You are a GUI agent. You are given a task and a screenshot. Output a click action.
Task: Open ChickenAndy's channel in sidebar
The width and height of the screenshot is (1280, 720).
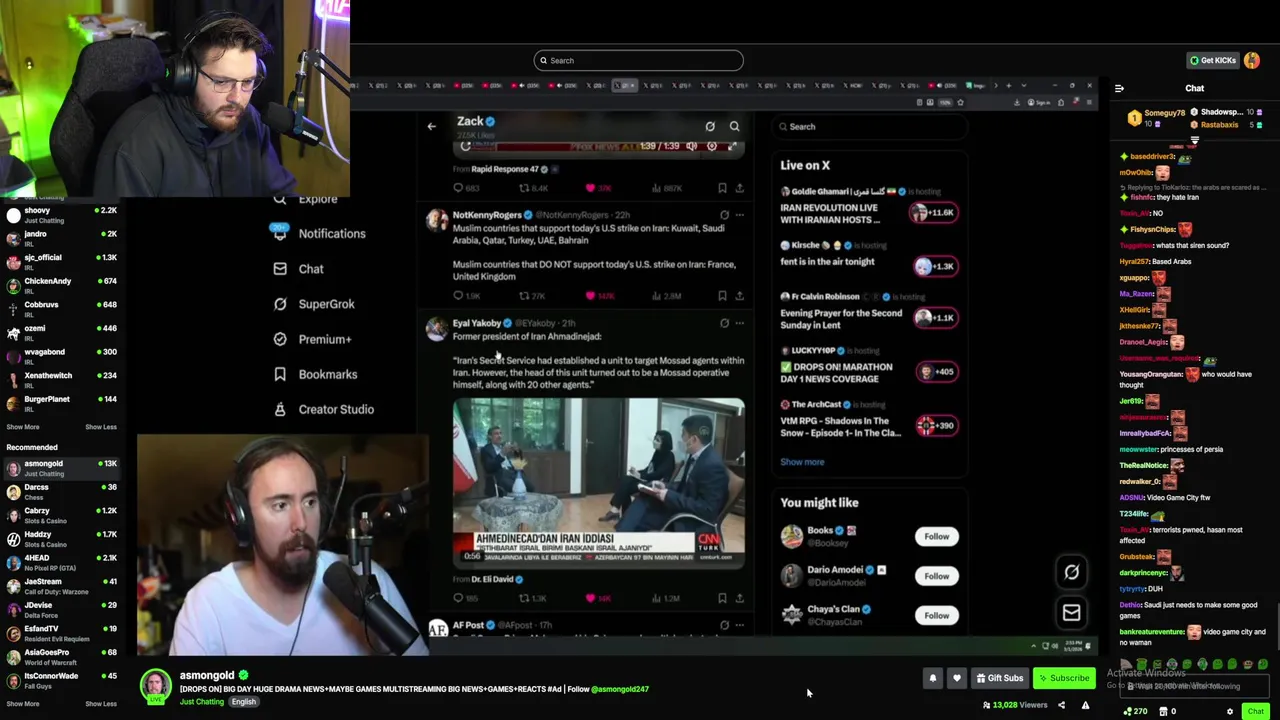[60, 285]
